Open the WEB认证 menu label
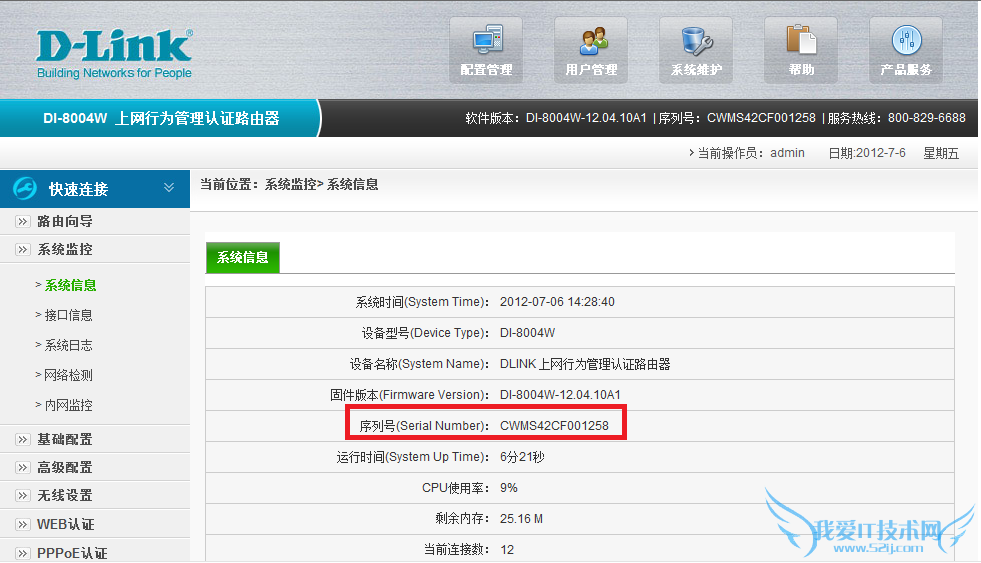 coord(66,524)
